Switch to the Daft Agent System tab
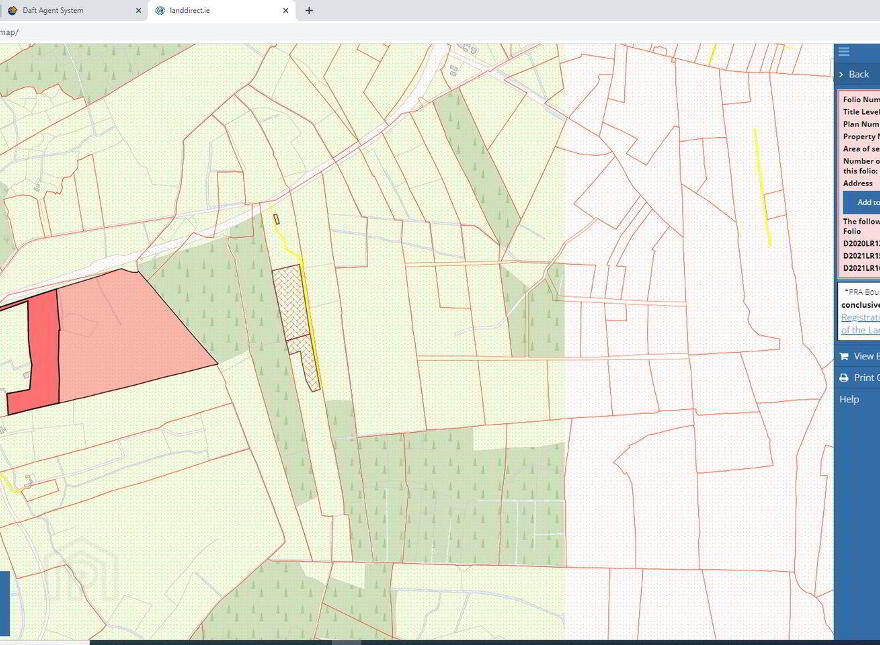This screenshot has height=645, width=880. pos(74,11)
